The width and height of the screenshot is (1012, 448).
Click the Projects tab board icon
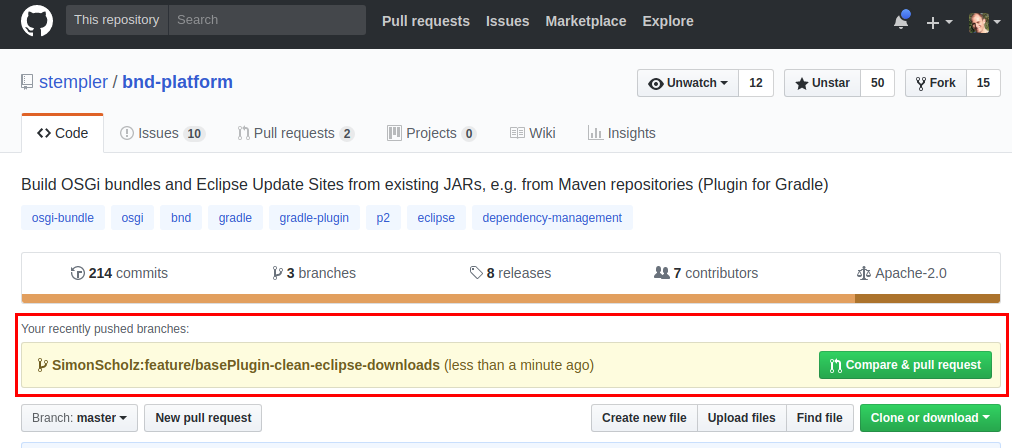click(394, 133)
